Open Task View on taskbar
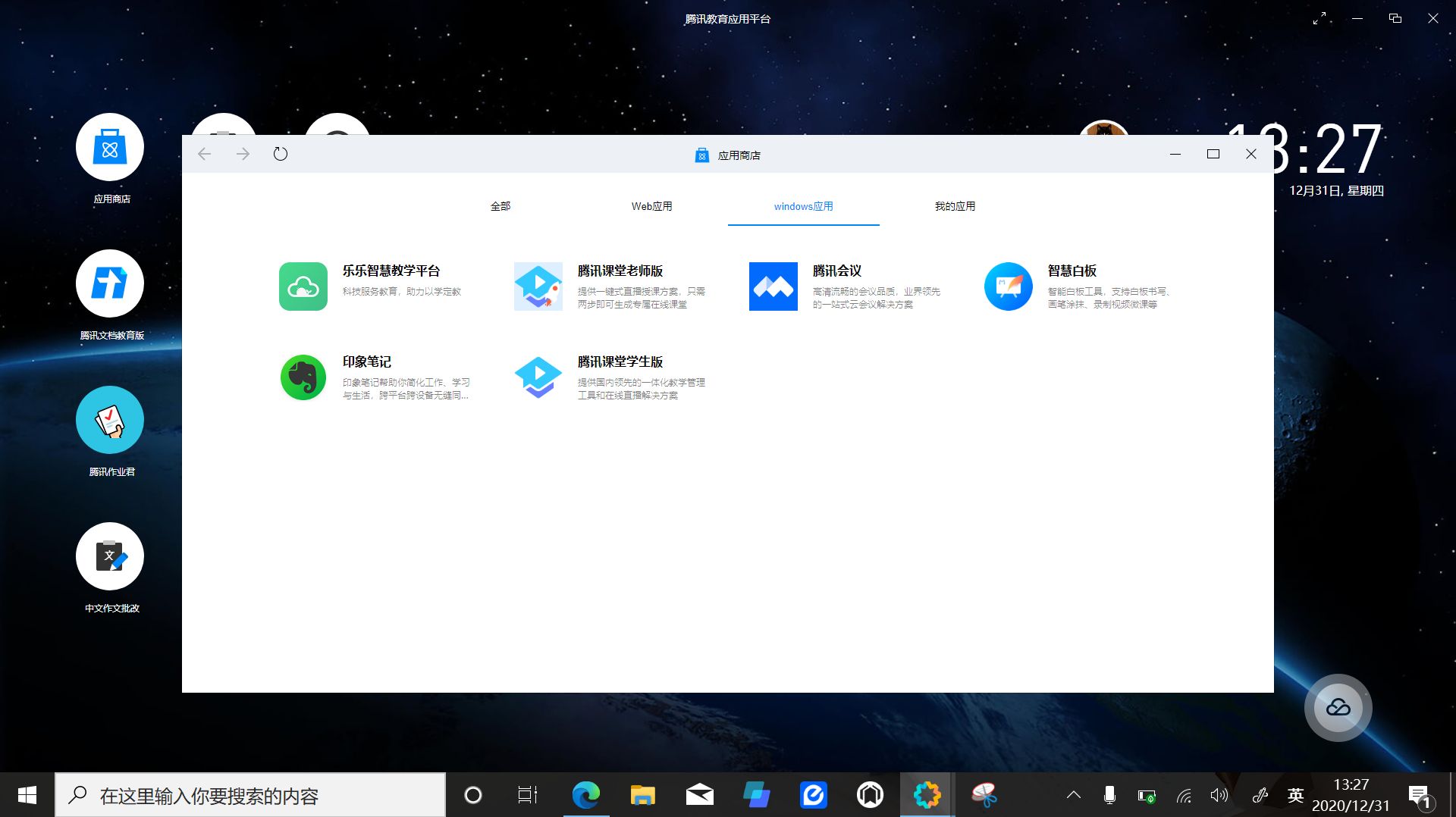Screen dimensions: 1456x817 point(528,795)
